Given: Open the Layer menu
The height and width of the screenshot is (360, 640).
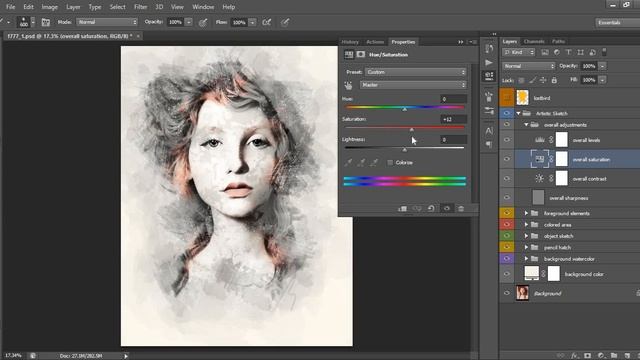Looking at the screenshot, I should pyautogui.click(x=73, y=7).
